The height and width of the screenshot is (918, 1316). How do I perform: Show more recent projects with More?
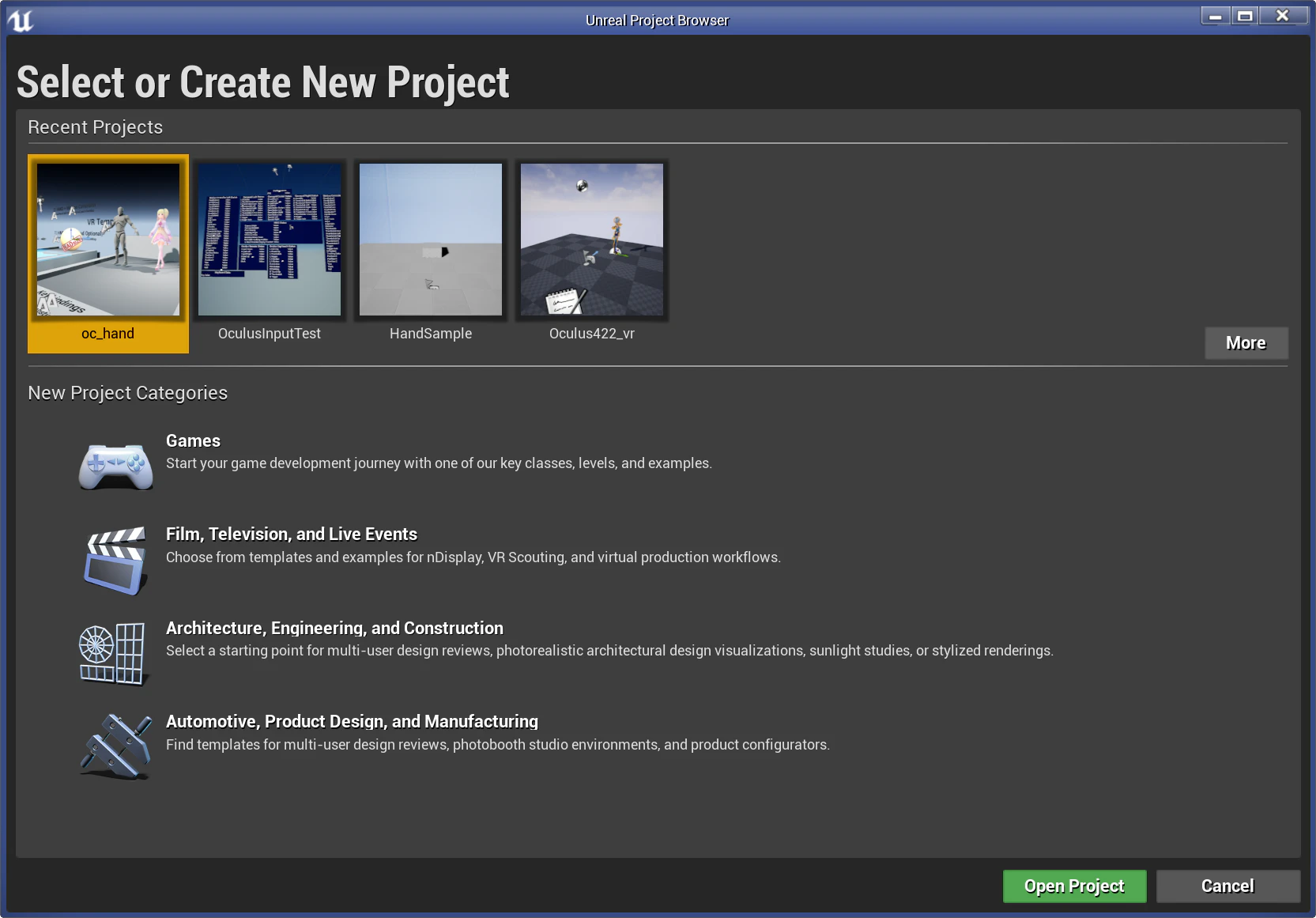[1246, 343]
